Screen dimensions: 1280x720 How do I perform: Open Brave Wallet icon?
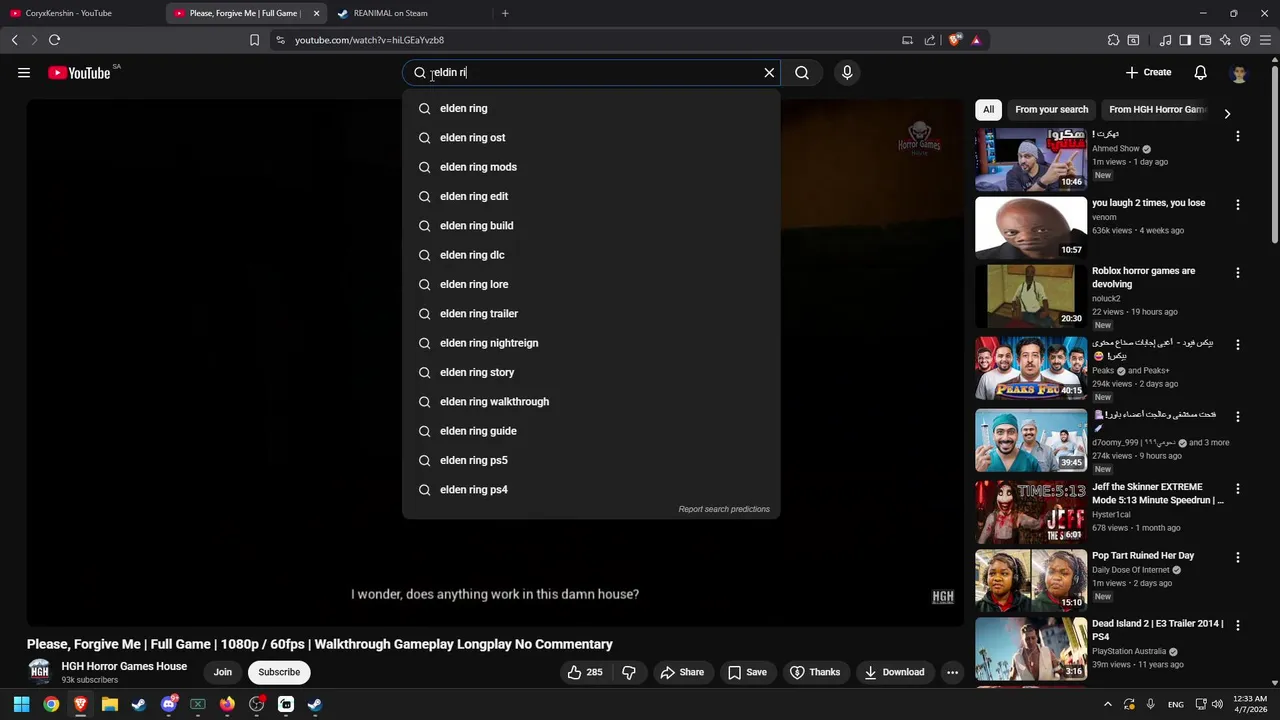(1205, 40)
